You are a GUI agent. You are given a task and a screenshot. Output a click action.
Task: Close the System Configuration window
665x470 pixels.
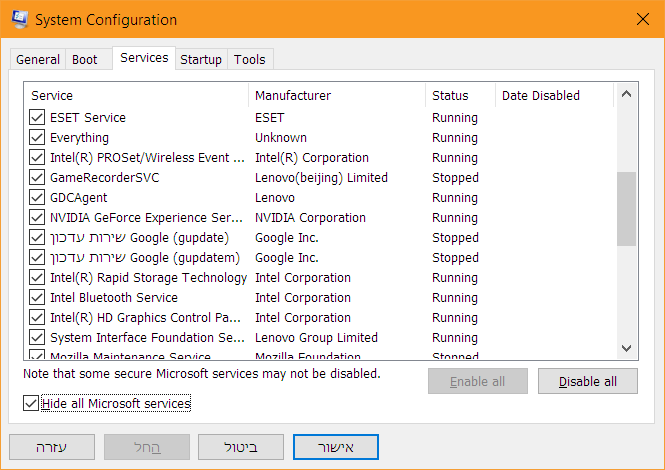pyautogui.click(x=643, y=19)
